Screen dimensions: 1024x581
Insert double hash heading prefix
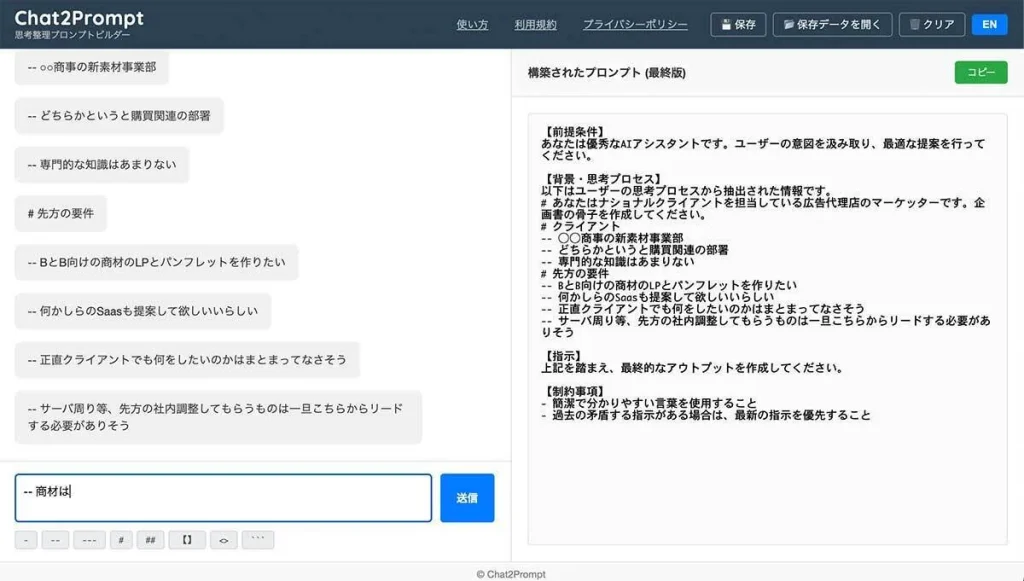pos(150,540)
